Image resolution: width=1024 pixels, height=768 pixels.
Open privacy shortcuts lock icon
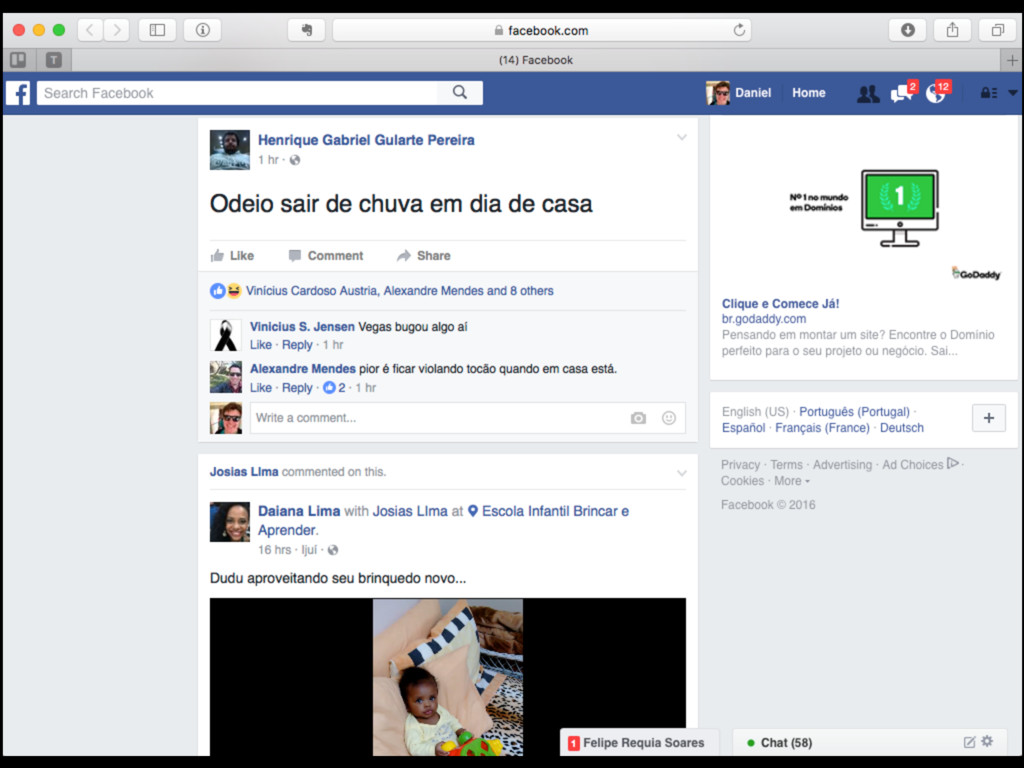[x=988, y=93]
